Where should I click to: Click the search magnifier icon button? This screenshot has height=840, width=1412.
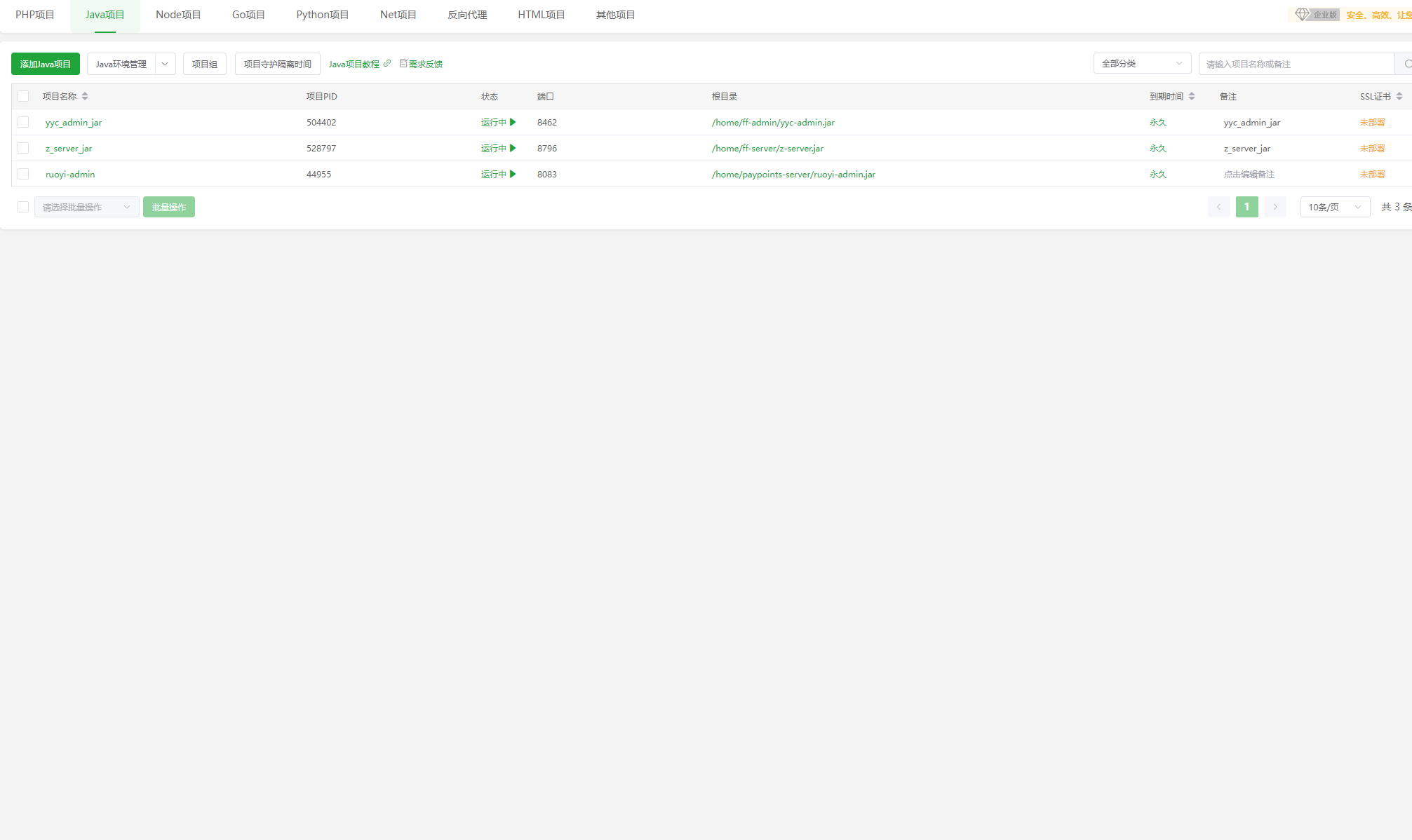[1406, 64]
